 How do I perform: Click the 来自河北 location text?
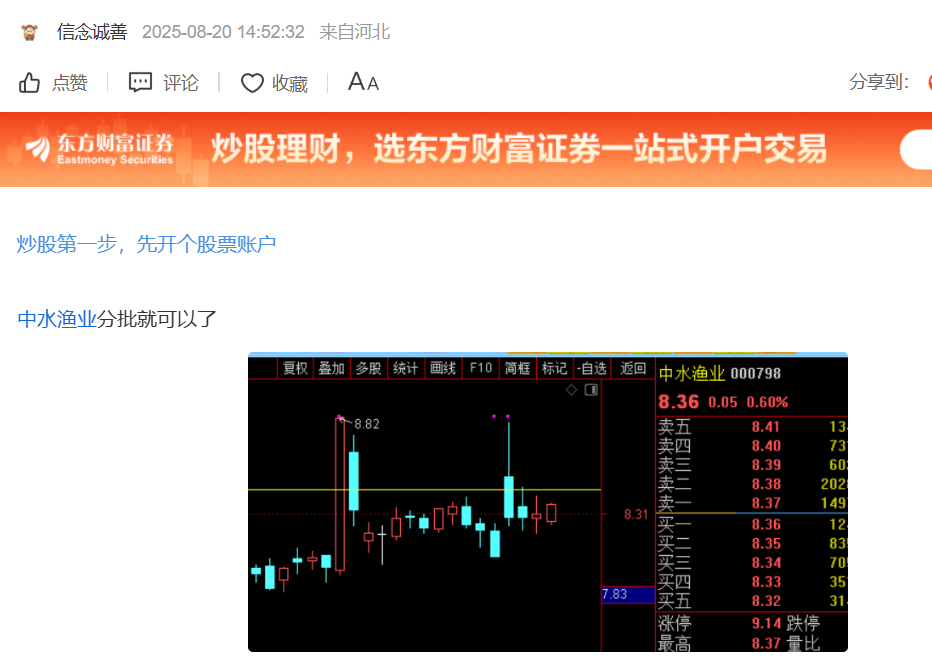click(355, 31)
